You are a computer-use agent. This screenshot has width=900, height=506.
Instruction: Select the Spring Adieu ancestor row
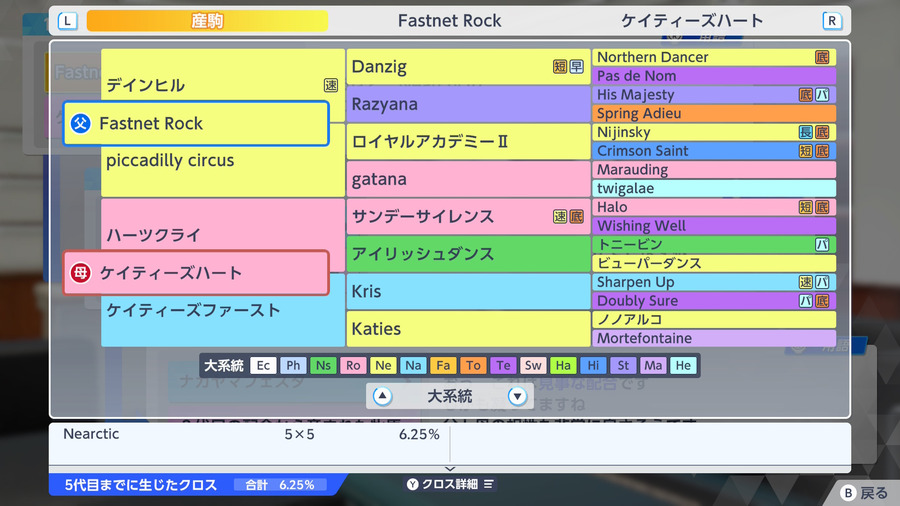point(714,114)
